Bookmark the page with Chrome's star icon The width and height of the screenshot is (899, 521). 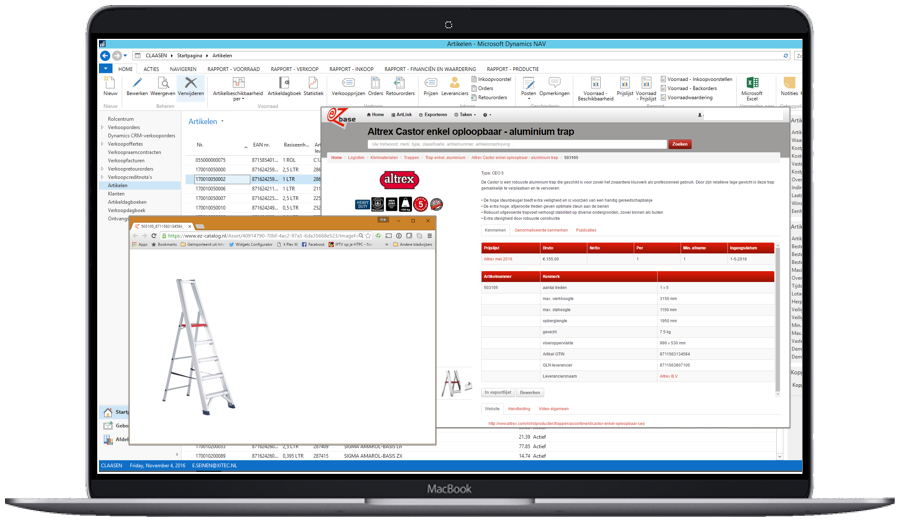[x=369, y=236]
